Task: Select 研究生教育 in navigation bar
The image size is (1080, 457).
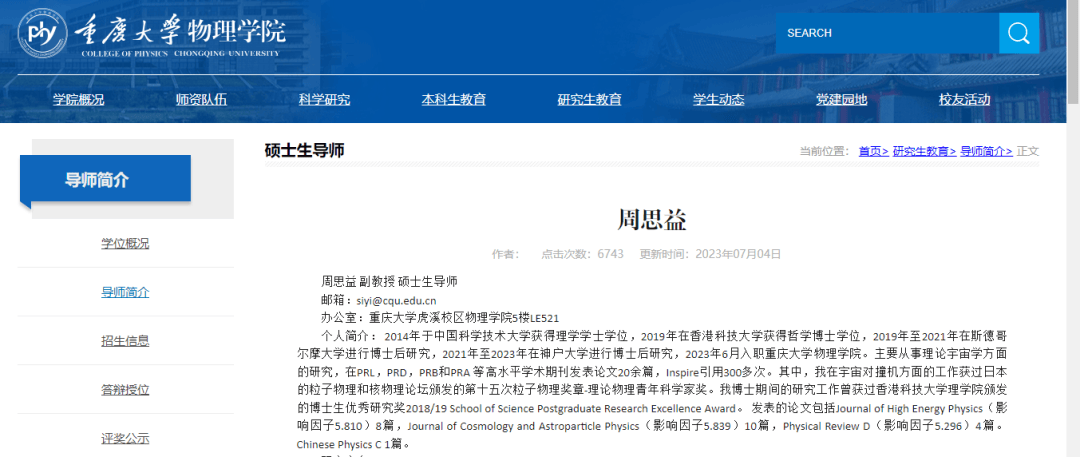Action: [x=589, y=99]
